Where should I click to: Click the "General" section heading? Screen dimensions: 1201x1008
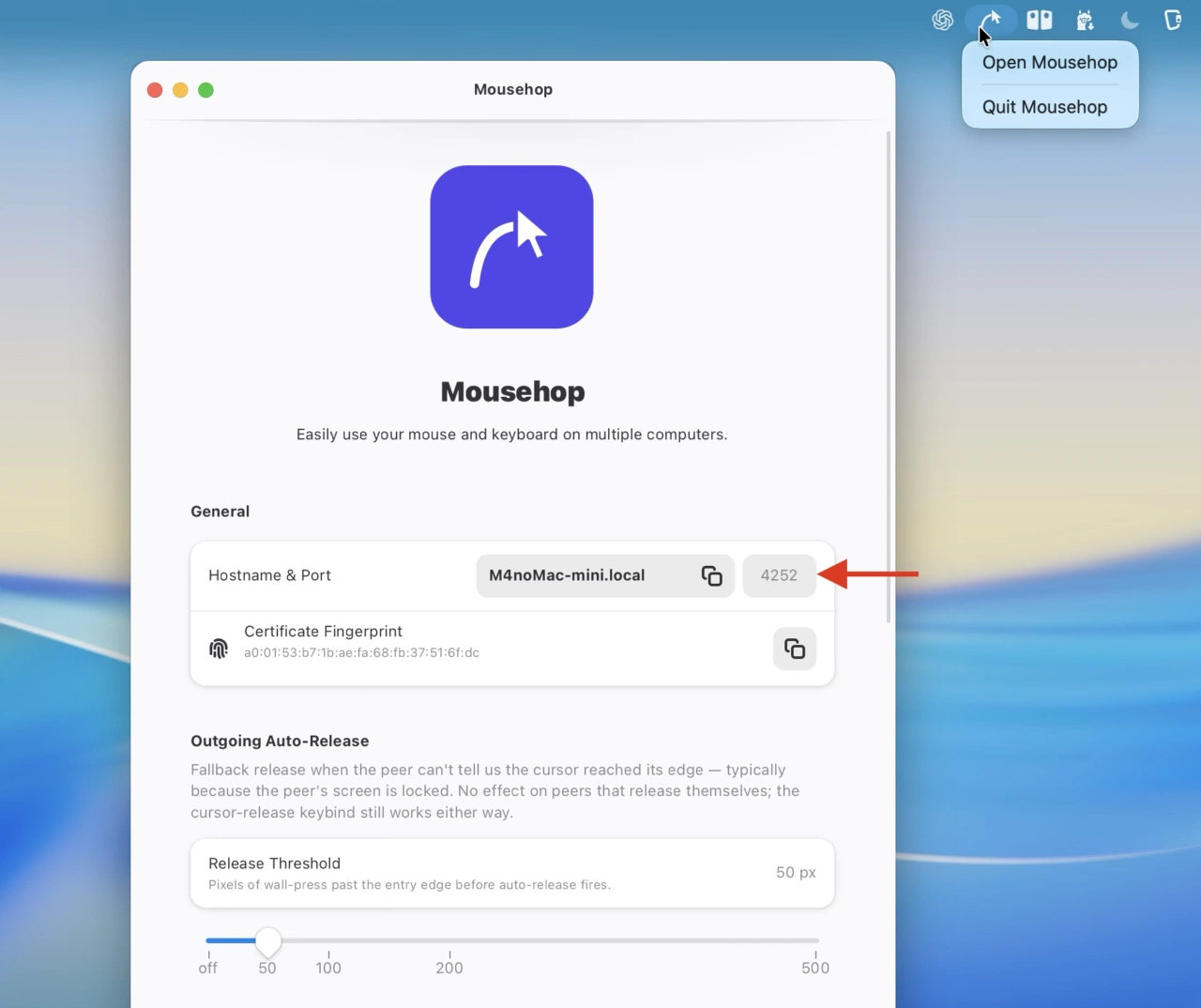click(x=220, y=512)
